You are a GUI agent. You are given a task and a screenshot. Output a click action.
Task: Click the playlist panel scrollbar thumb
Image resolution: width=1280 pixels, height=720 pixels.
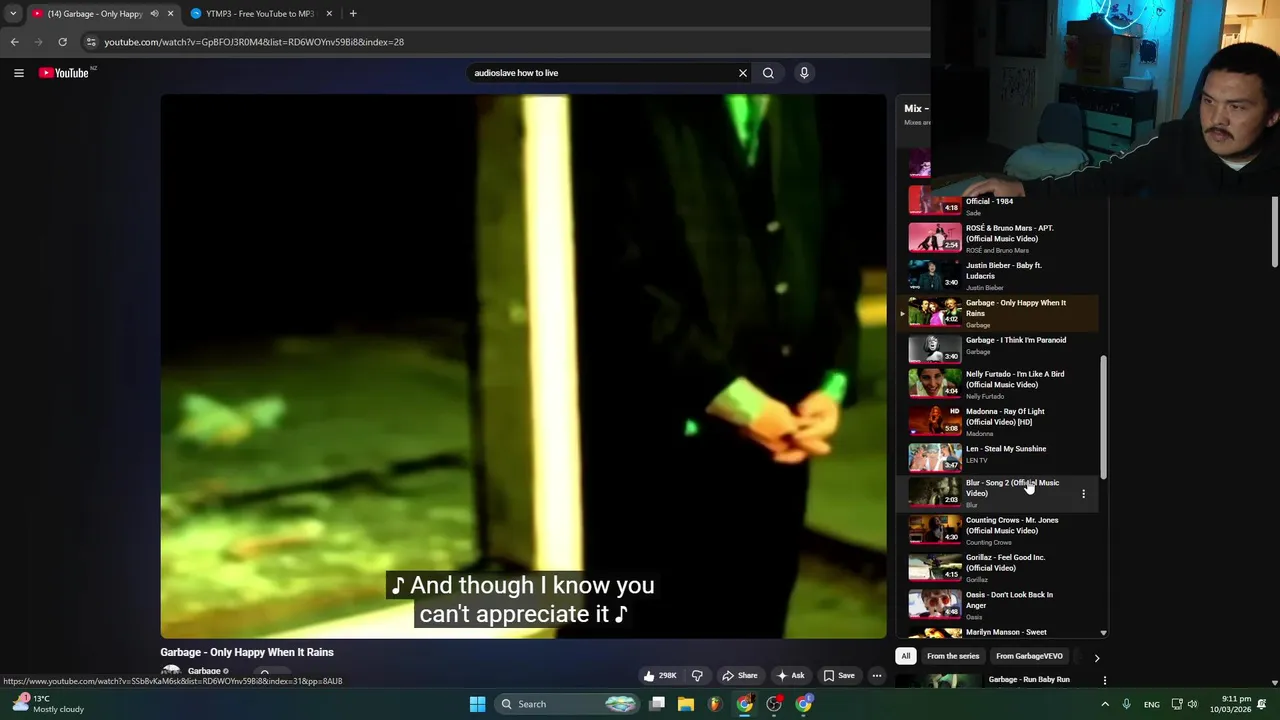click(1103, 416)
